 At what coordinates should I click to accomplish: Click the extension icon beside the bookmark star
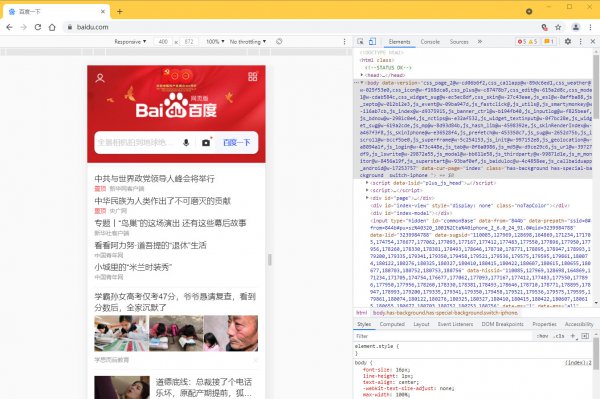pyautogui.click(x=545, y=27)
